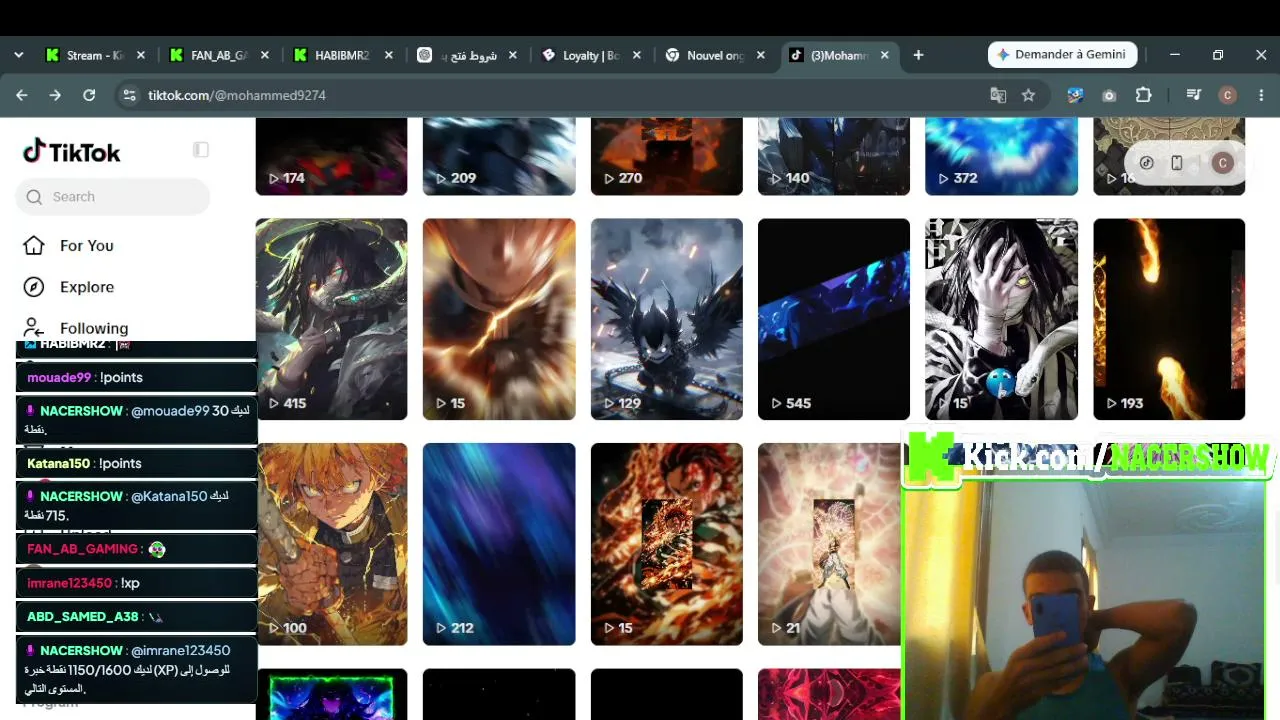1280x720 pixels.
Task: Open the video with 372 views
Action: pos(1001,156)
